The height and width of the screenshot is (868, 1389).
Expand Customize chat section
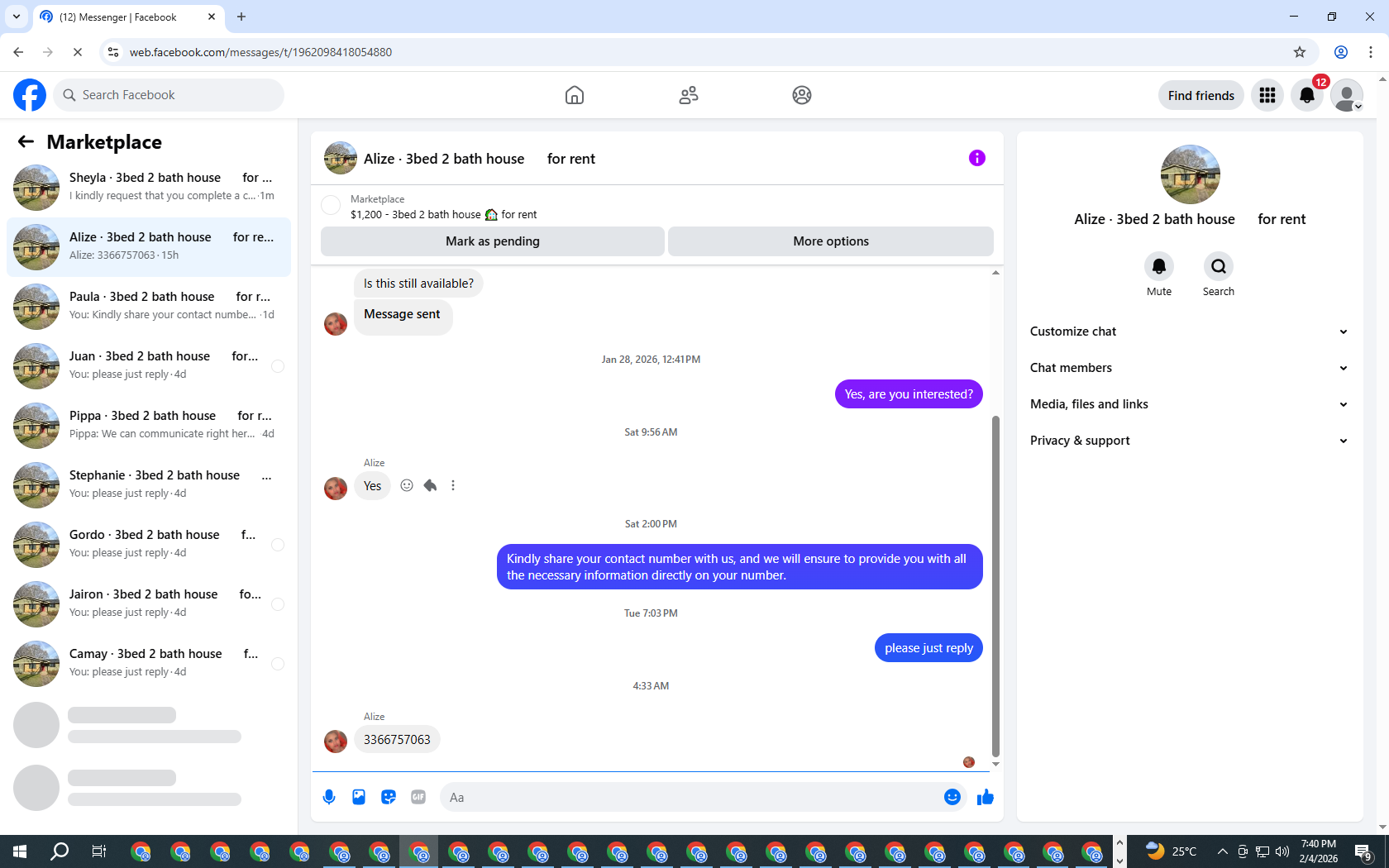(x=1190, y=331)
